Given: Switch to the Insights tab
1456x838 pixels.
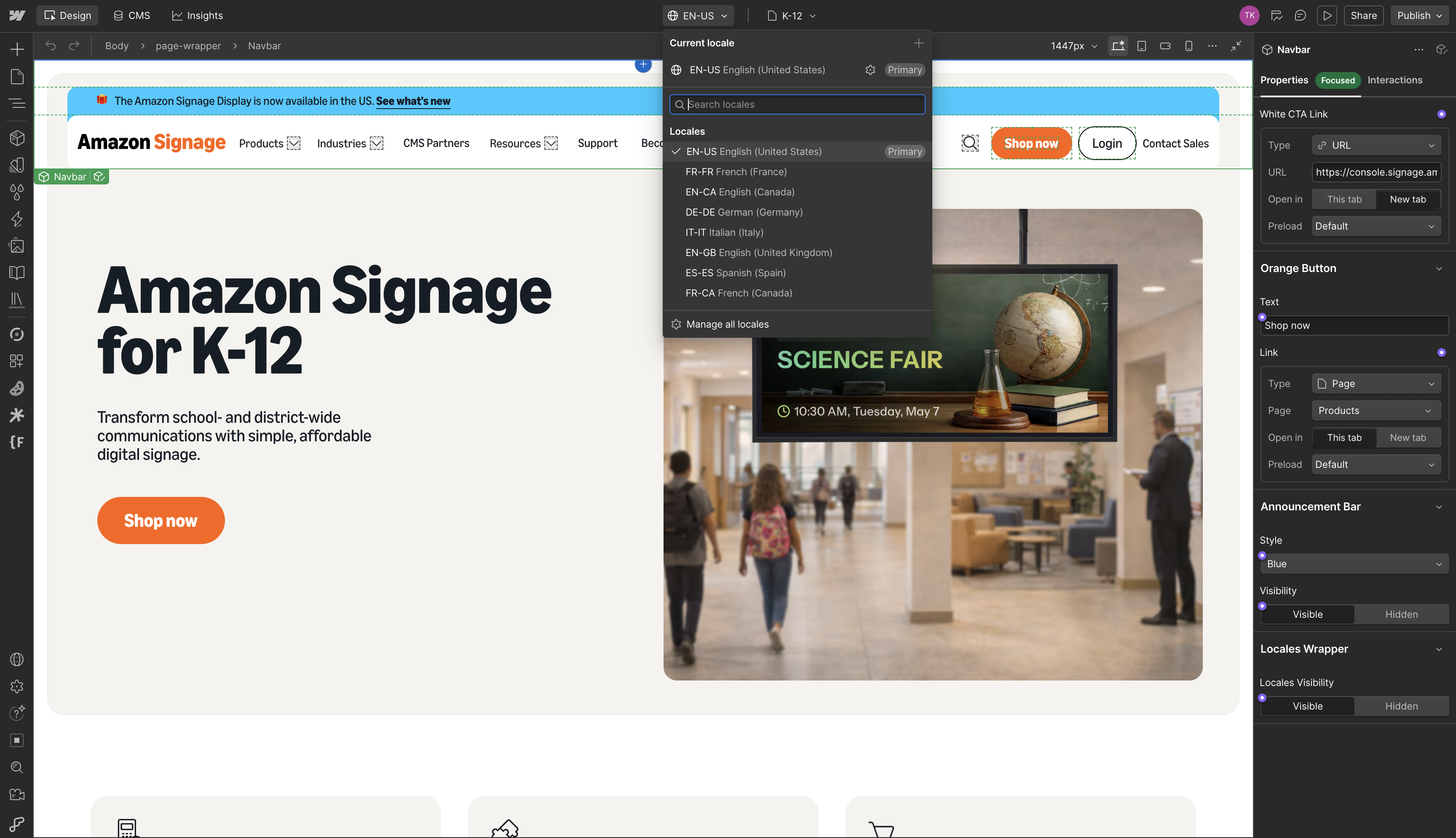Looking at the screenshot, I should click(197, 16).
